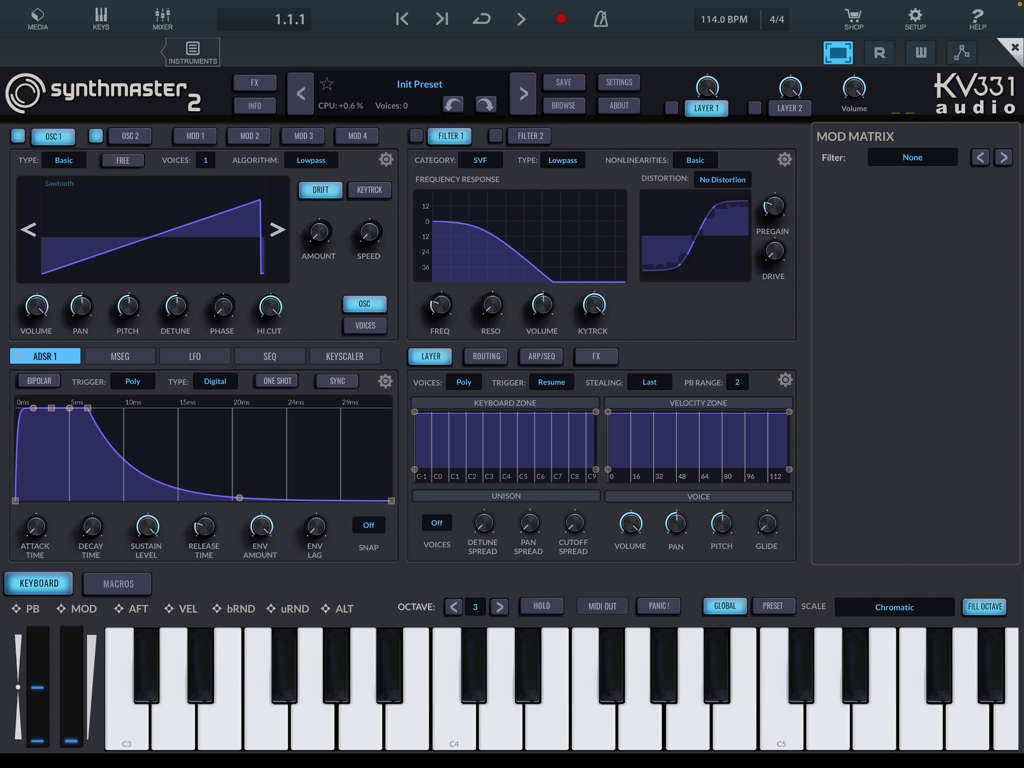This screenshot has height=768, width=1024.
Task: Click the BROWSE button
Action: click(564, 105)
